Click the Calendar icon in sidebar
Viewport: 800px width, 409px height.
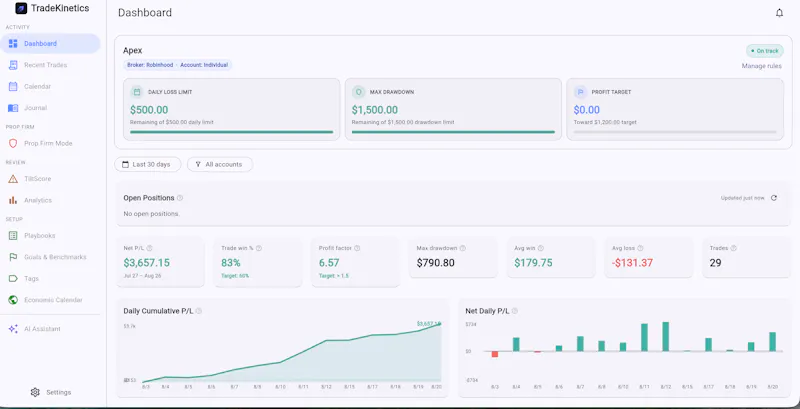13,87
